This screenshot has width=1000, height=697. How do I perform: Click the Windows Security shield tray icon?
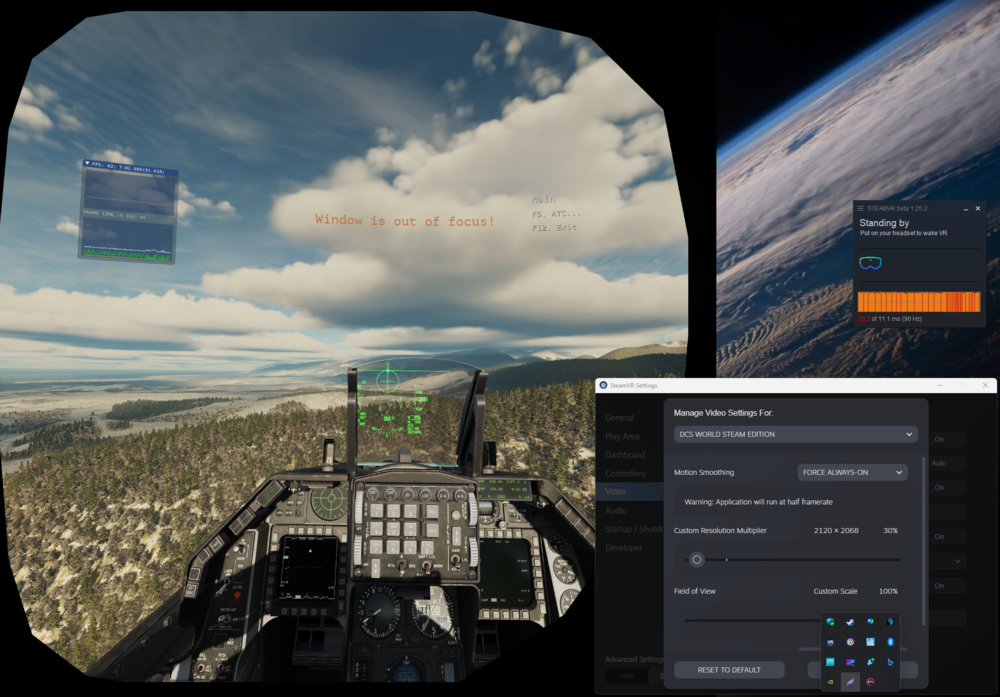pyautogui.click(x=830, y=622)
